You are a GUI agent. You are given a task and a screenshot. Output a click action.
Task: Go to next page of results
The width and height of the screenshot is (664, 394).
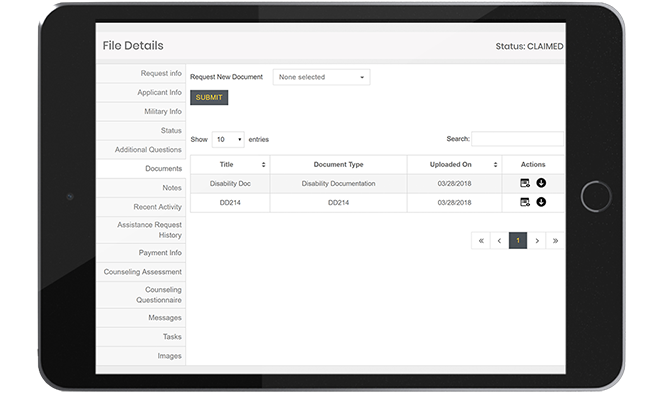pyautogui.click(x=537, y=241)
